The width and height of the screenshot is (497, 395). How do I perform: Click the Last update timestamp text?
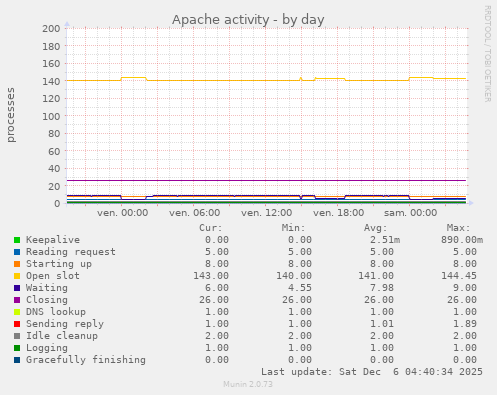point(372,372)
